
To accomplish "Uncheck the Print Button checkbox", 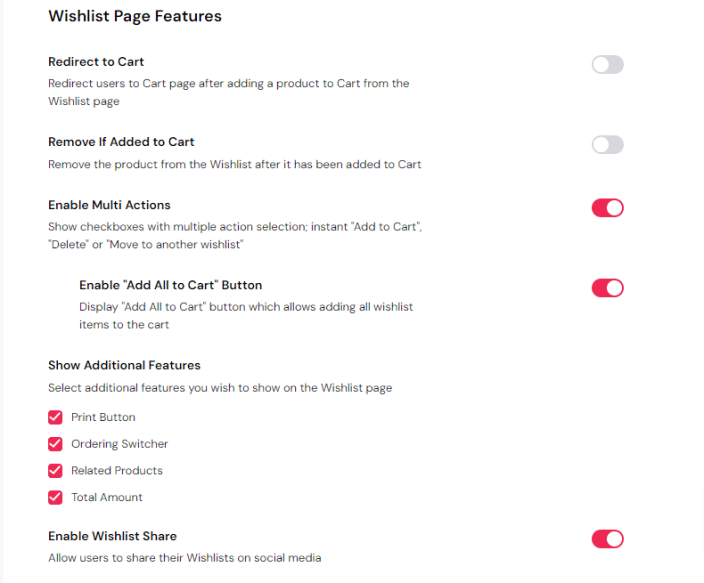I will tap(56, 417).
